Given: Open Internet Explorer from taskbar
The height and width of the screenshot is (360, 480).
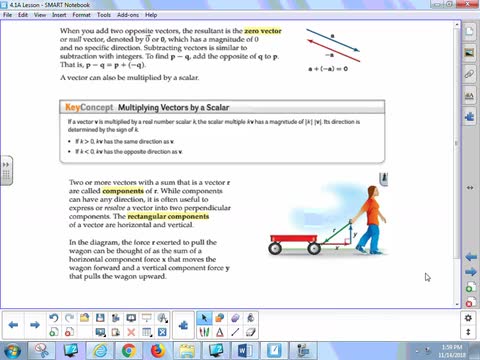Looking at the screenshot, I should pos(100,350).
